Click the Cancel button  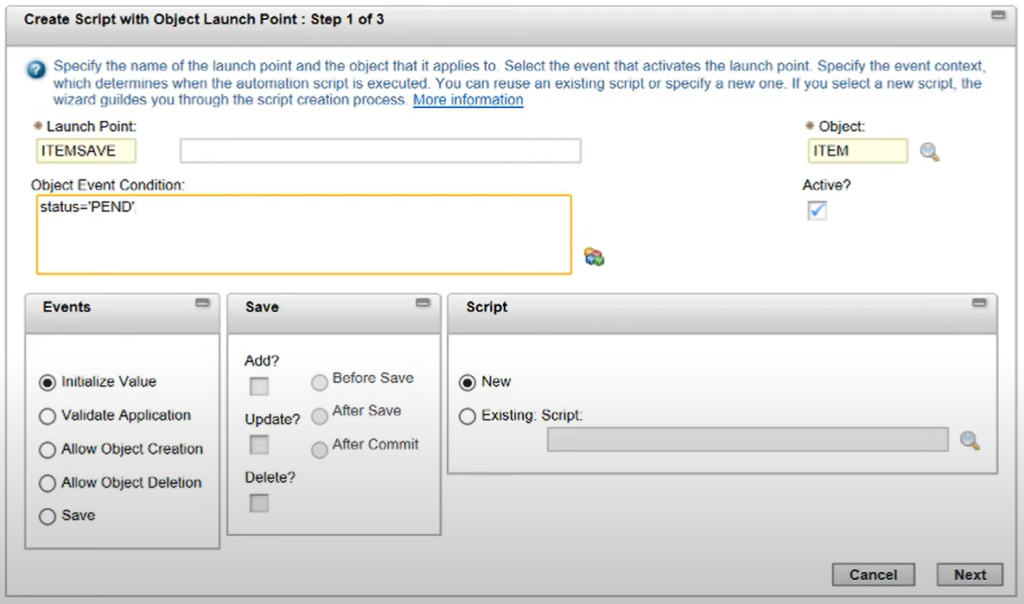[873, 575]
